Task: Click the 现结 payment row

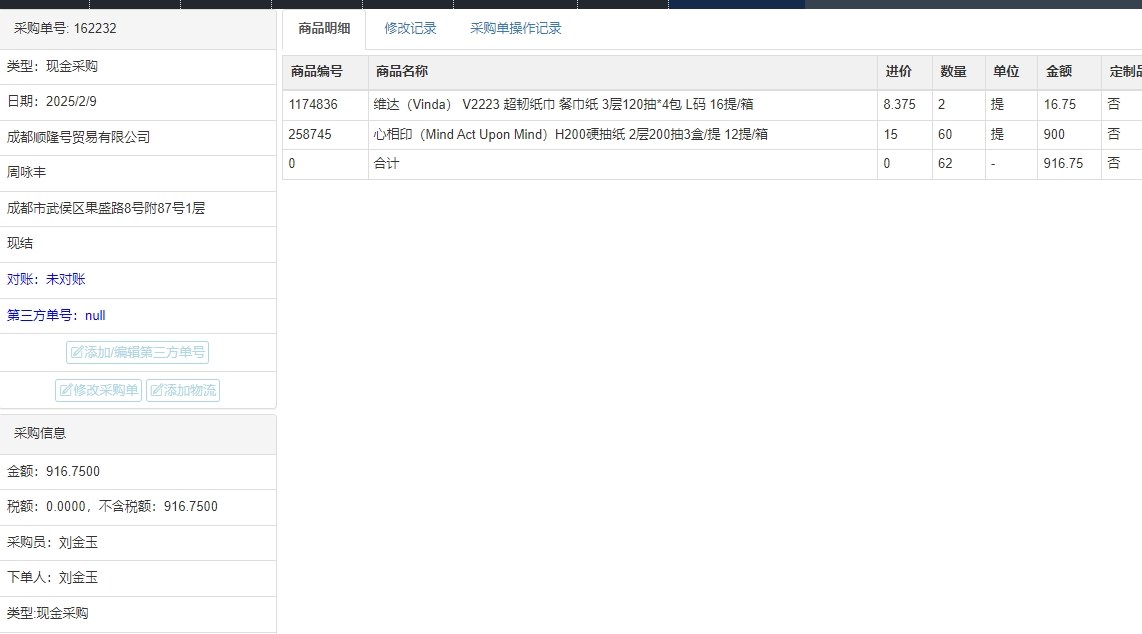Action: click(138, 244)
